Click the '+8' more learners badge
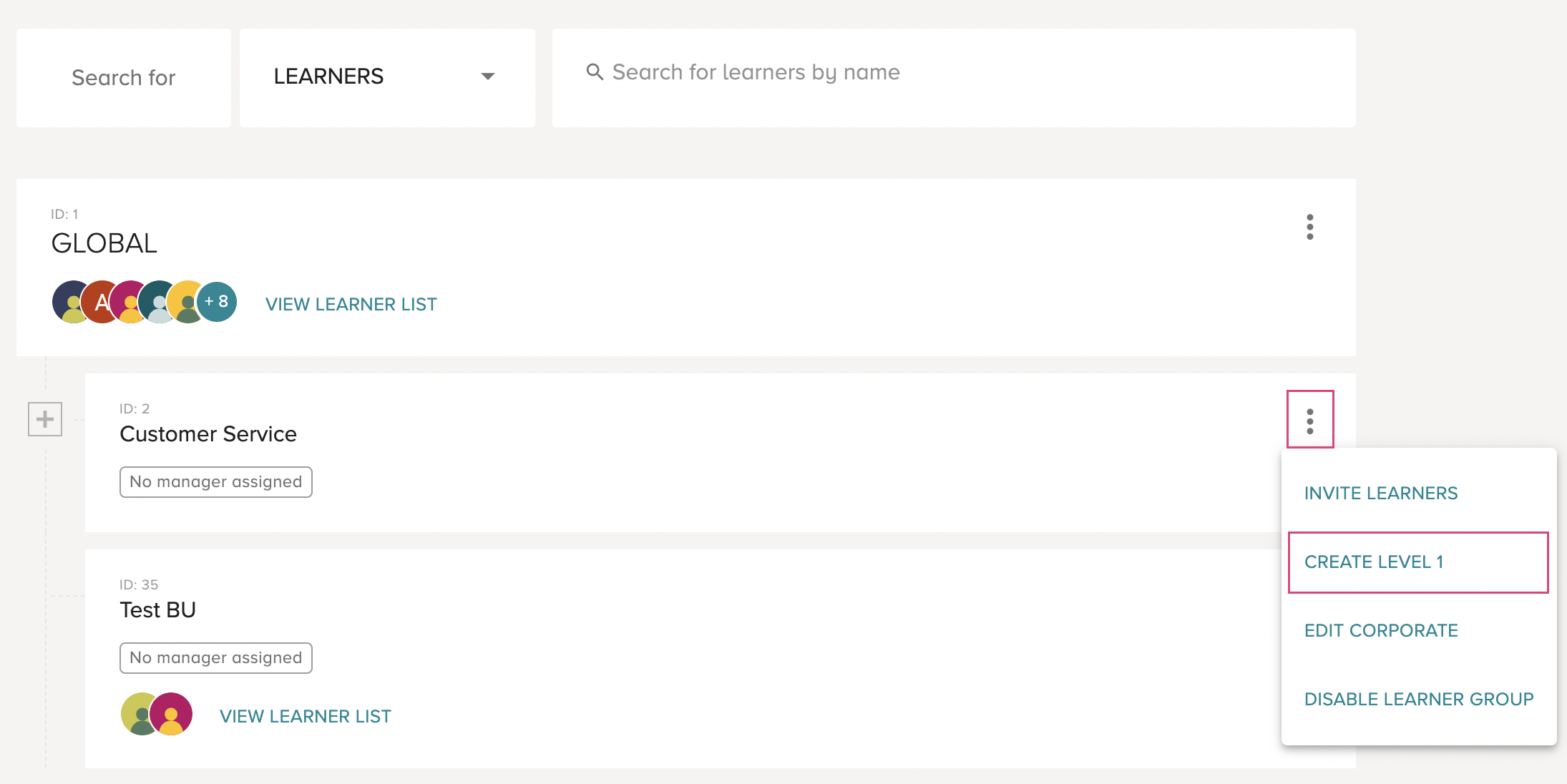 coord(217,302)
